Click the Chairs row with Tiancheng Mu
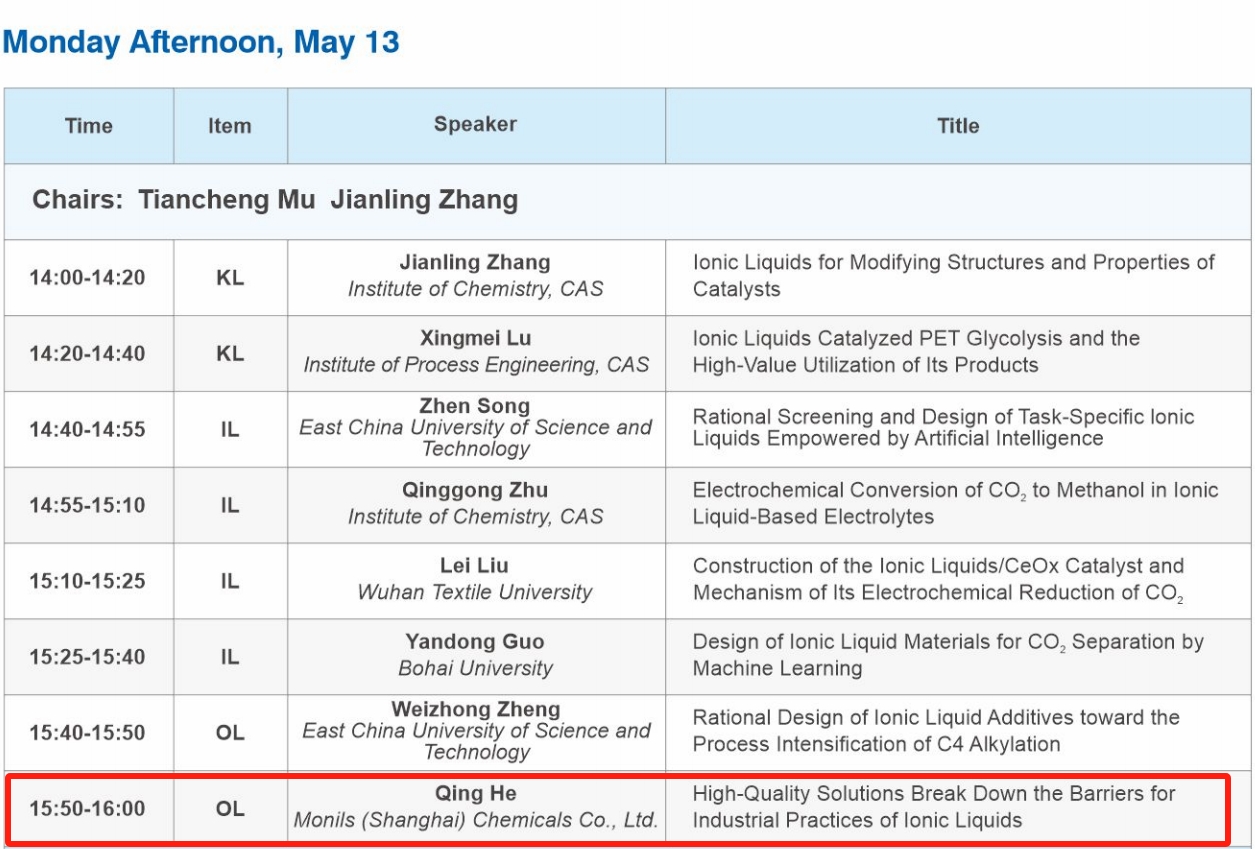Viewport: 1255px width, 849px height. (x=275, y=200)
